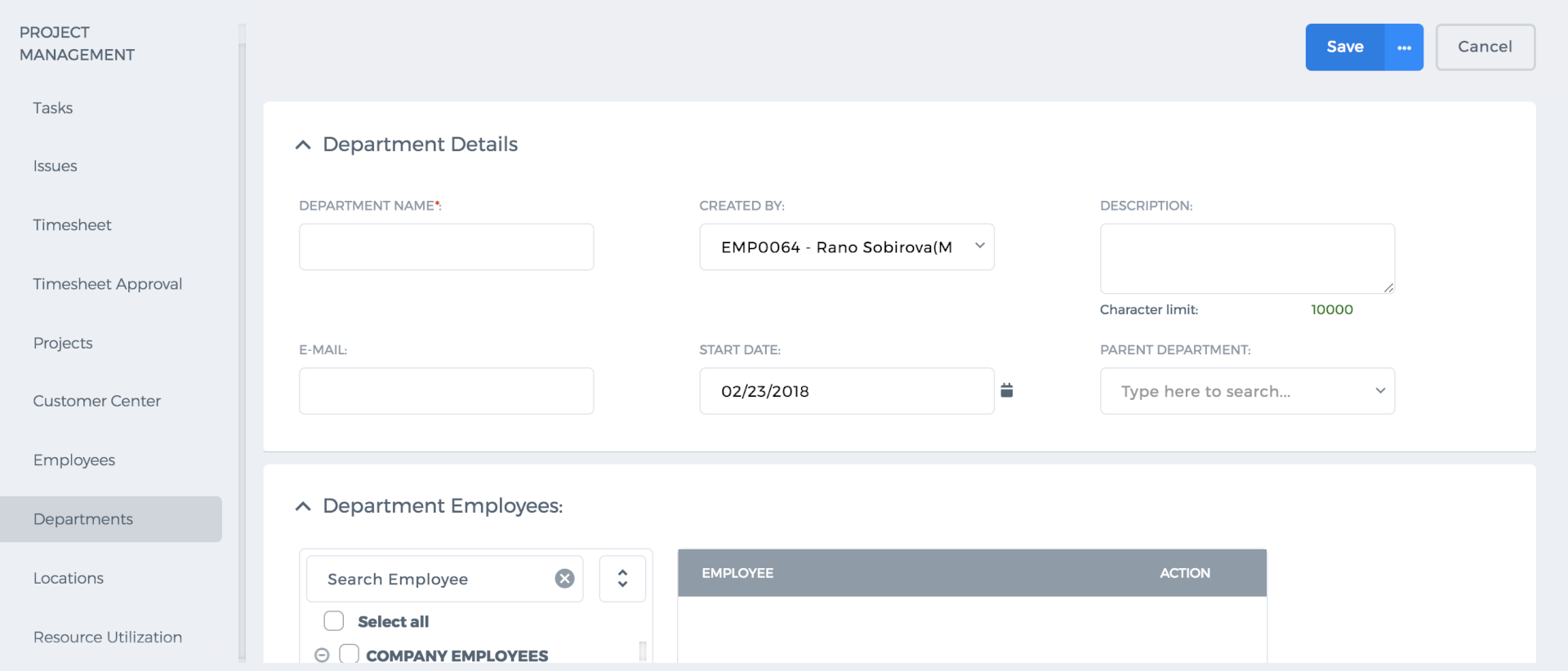The height and width of the screenshot is (671, 1568).
Task: Open the three-dots menu beside Save
Action: point(1404,47)
